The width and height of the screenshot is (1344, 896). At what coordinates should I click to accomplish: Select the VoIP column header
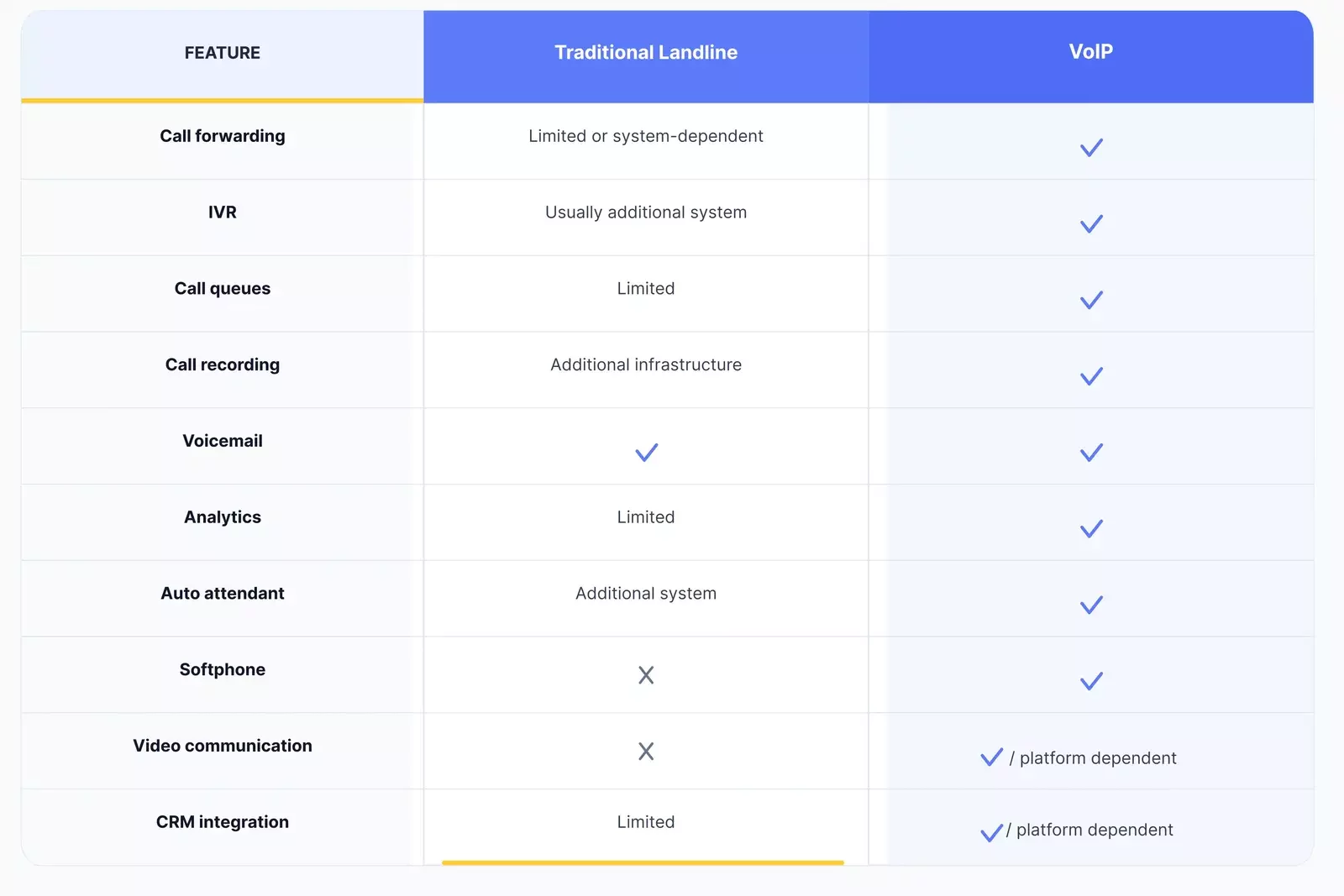tap(1091, 51)
